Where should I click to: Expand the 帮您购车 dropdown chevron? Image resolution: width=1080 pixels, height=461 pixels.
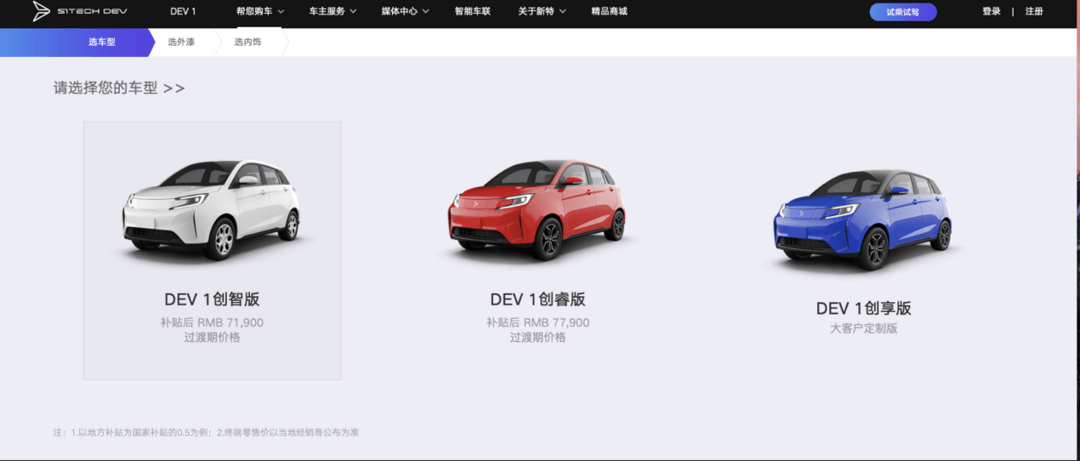click(x=281, y=12)
